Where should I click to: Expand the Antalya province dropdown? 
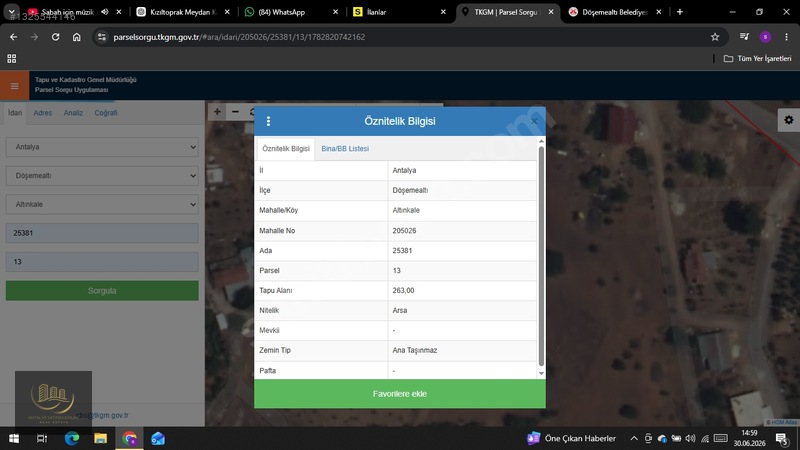pyautogui.click(x=102, y=147)
